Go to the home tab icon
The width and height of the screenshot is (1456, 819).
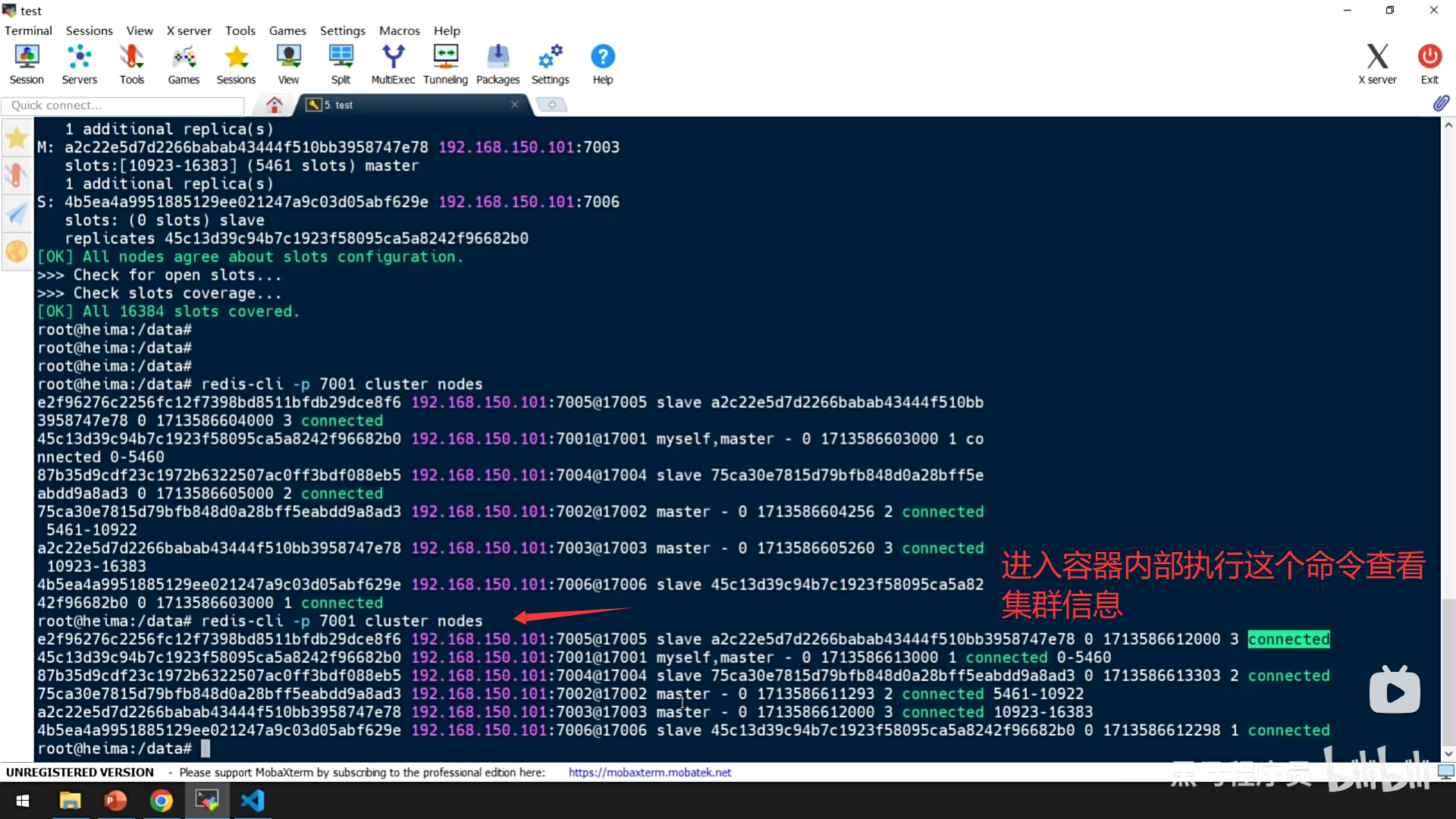point(275,105)
